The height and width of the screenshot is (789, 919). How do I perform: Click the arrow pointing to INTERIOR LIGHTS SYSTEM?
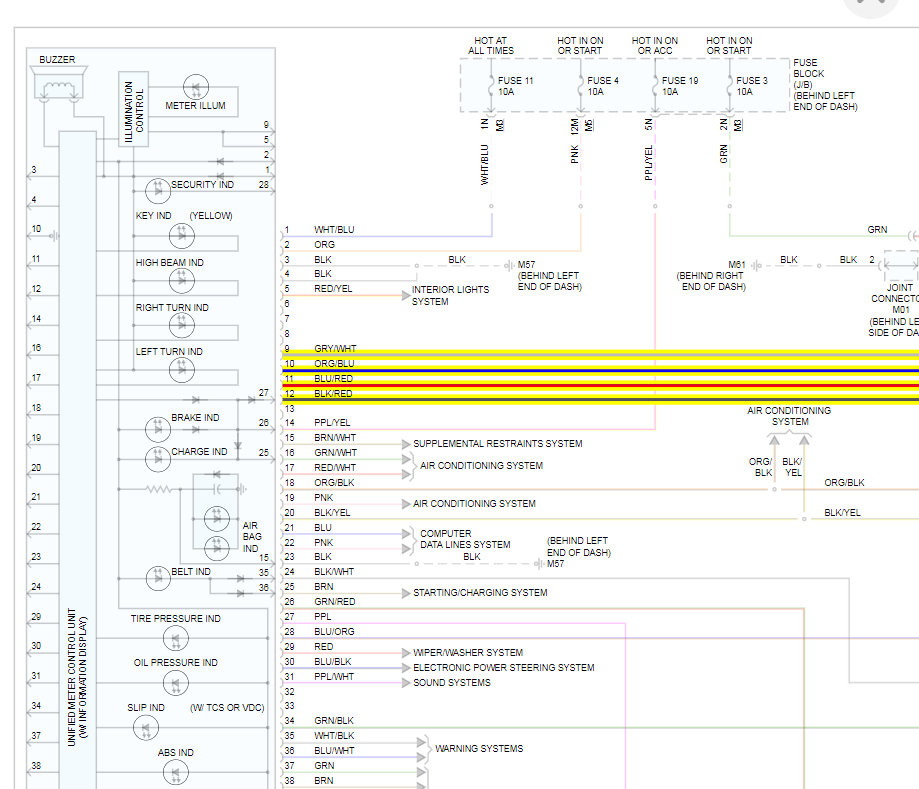(x=406, y=295)
